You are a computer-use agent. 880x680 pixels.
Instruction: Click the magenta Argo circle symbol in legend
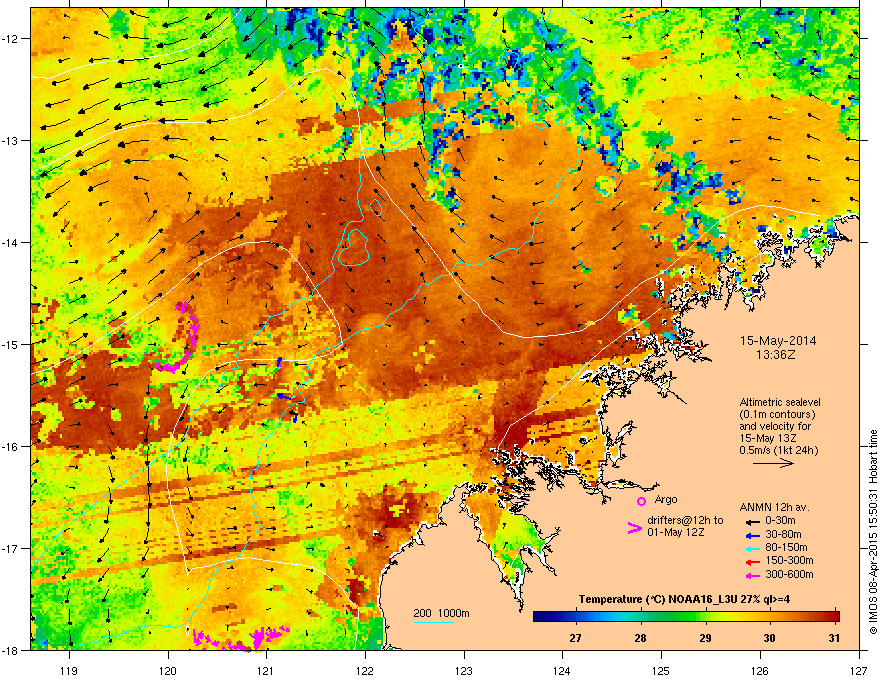(x=641, y=501)
